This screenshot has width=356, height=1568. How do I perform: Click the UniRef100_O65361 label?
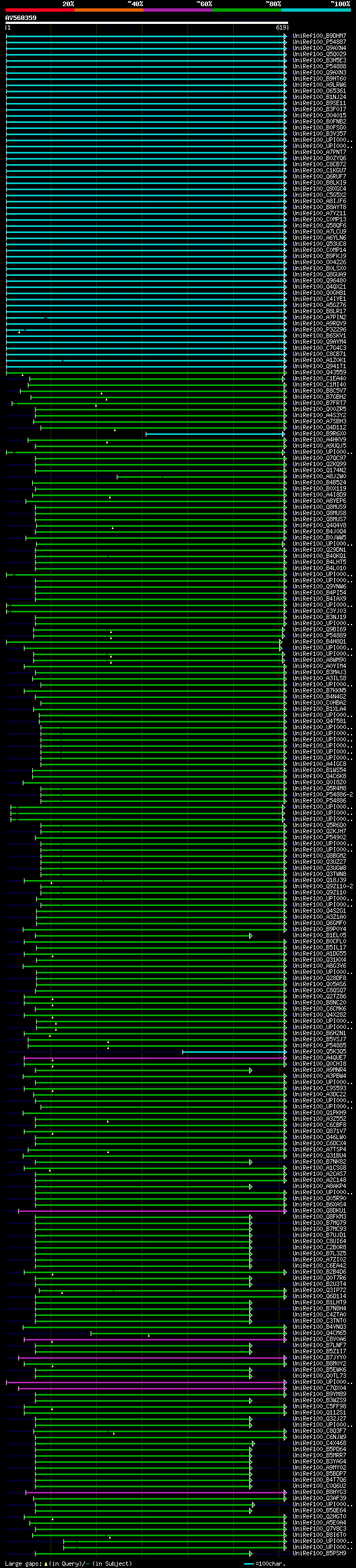tap(319, 91)
